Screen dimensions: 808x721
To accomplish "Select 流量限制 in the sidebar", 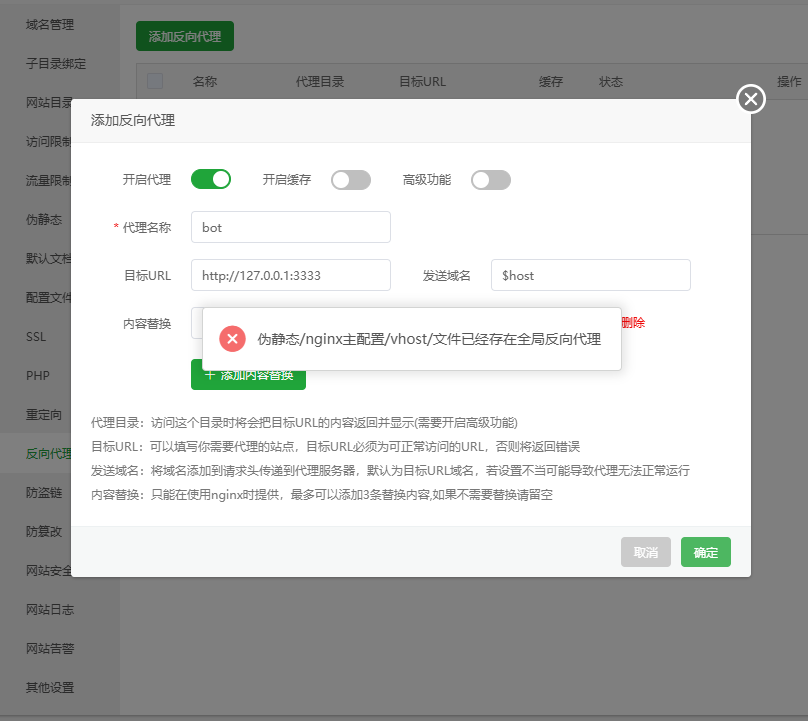I will tap(48, 180).
